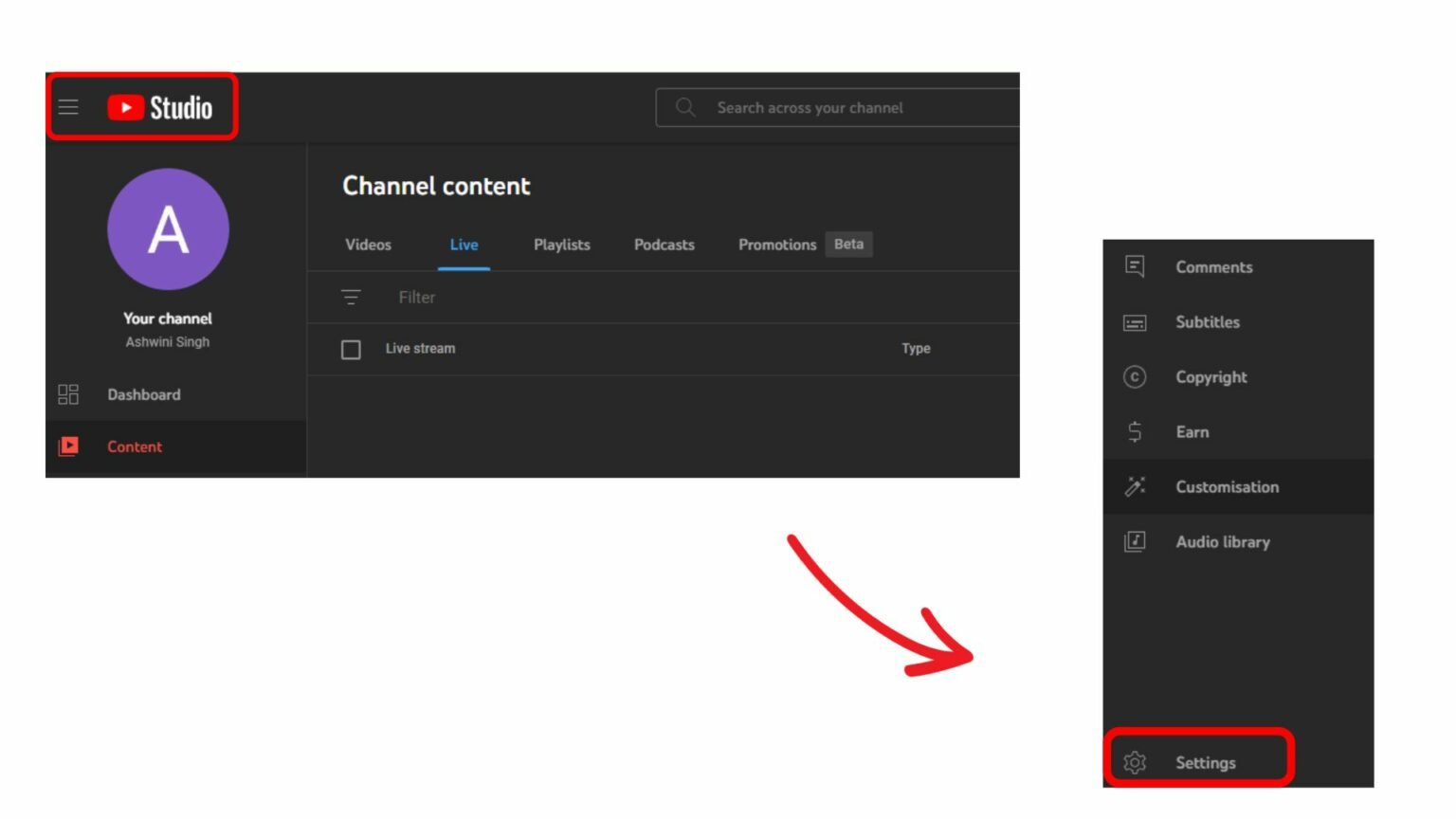Open the hamburger menu next to Studio logo
The height and width of the screenshot is (819, 1456).
tap(68, 107)
